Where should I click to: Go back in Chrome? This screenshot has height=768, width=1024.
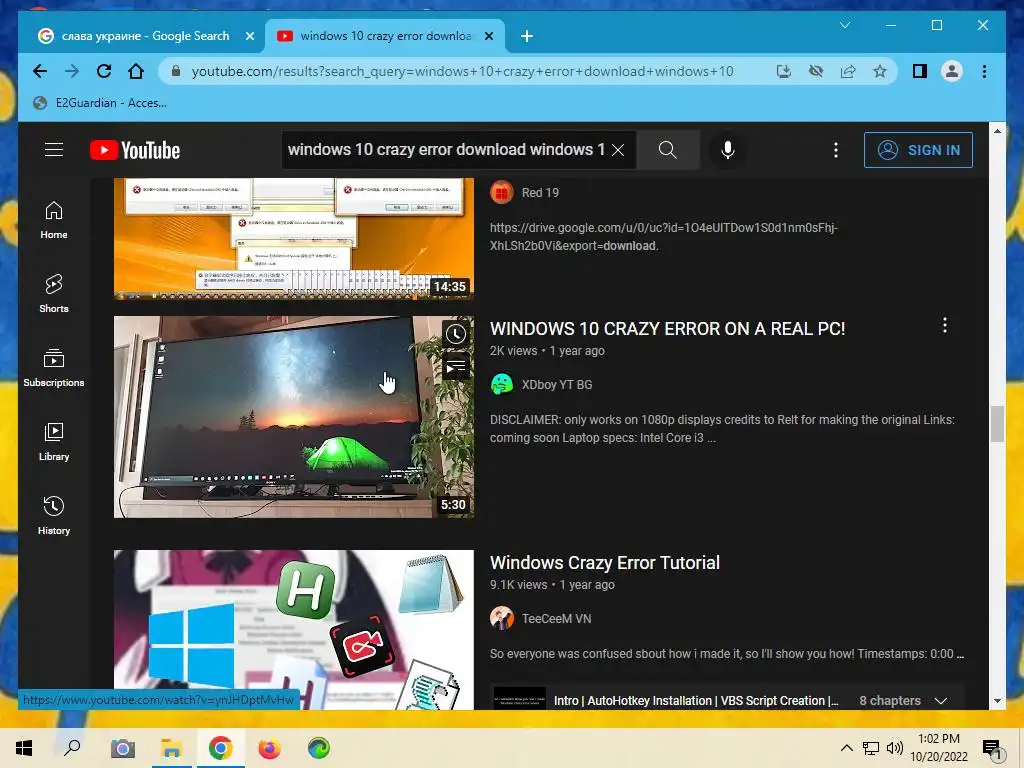click(40, 71)
